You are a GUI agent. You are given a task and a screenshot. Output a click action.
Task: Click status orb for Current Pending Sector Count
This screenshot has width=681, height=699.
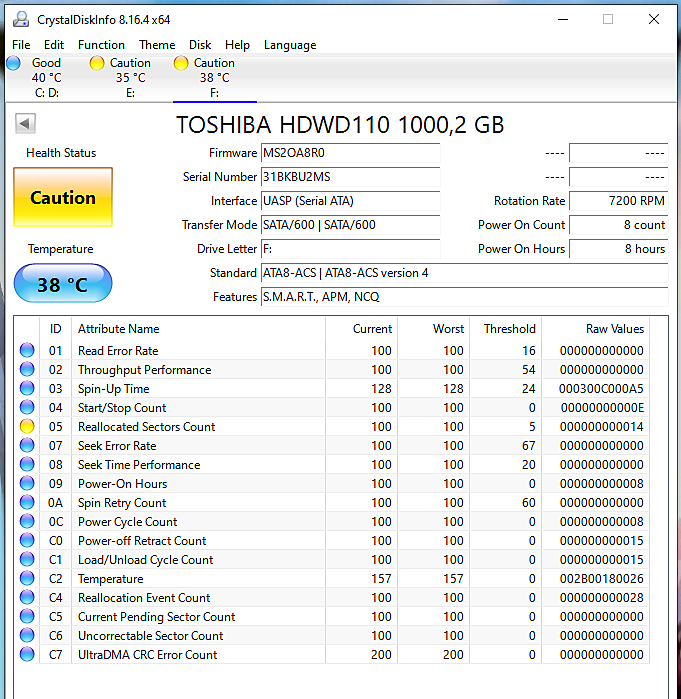(x=27, y=616)
